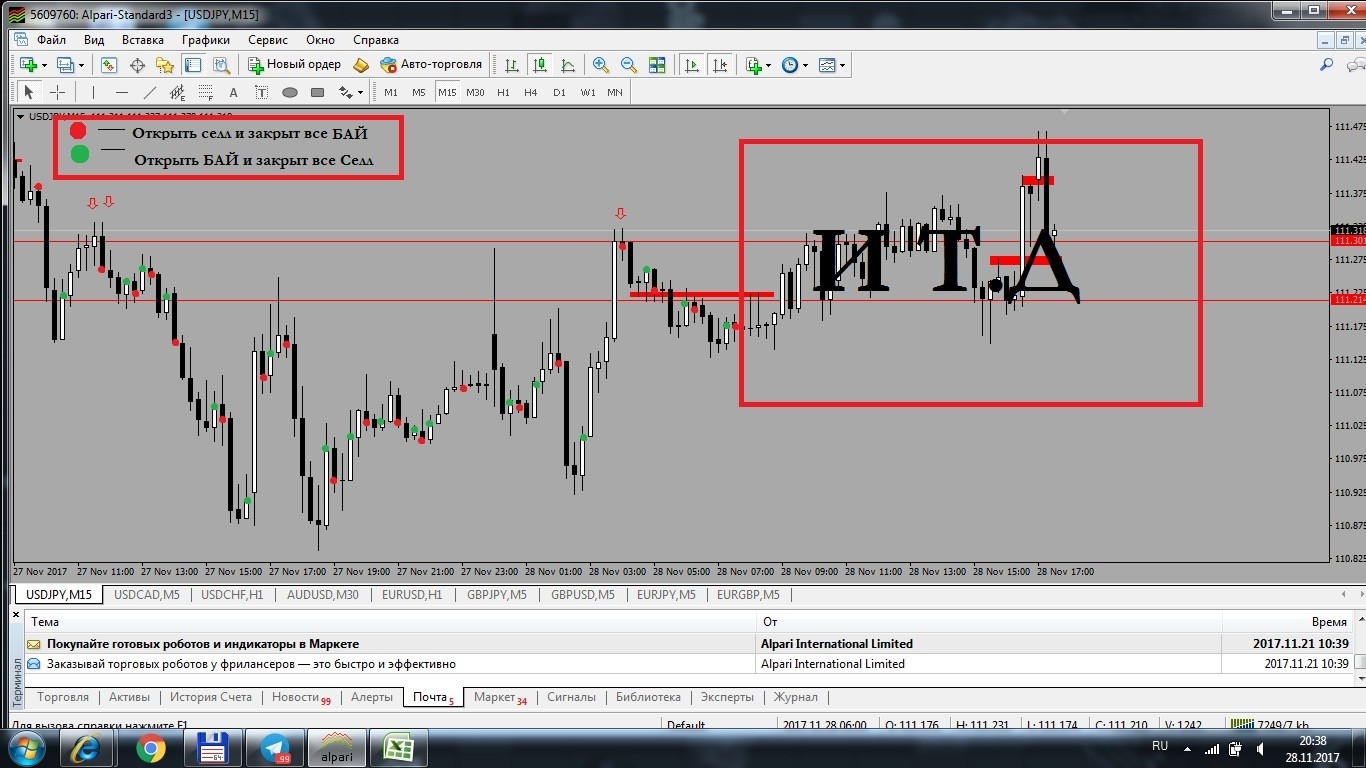Set timeframe to H4

click(x=530, y=92)
